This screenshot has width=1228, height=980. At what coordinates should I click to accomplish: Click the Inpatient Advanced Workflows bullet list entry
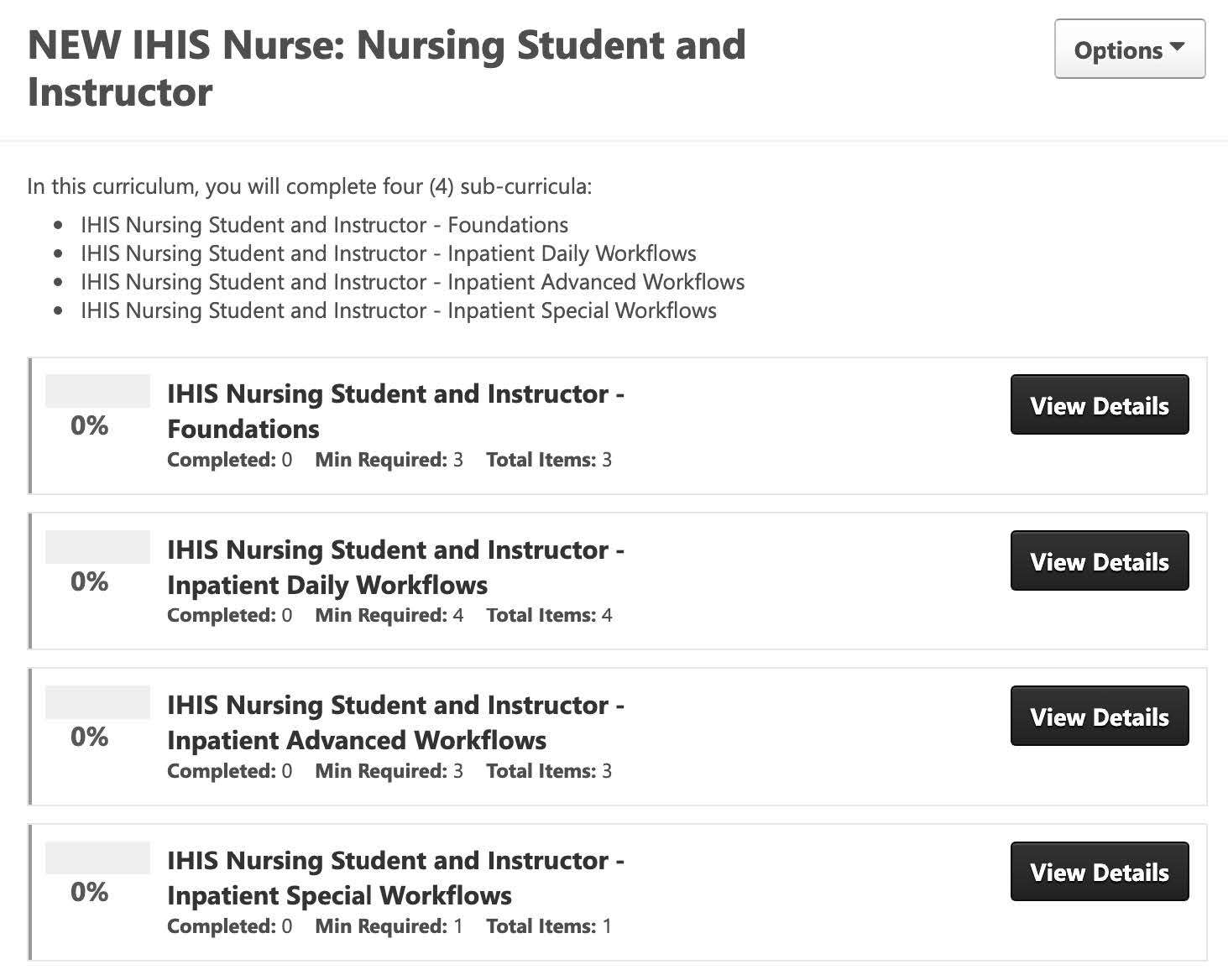412,282
